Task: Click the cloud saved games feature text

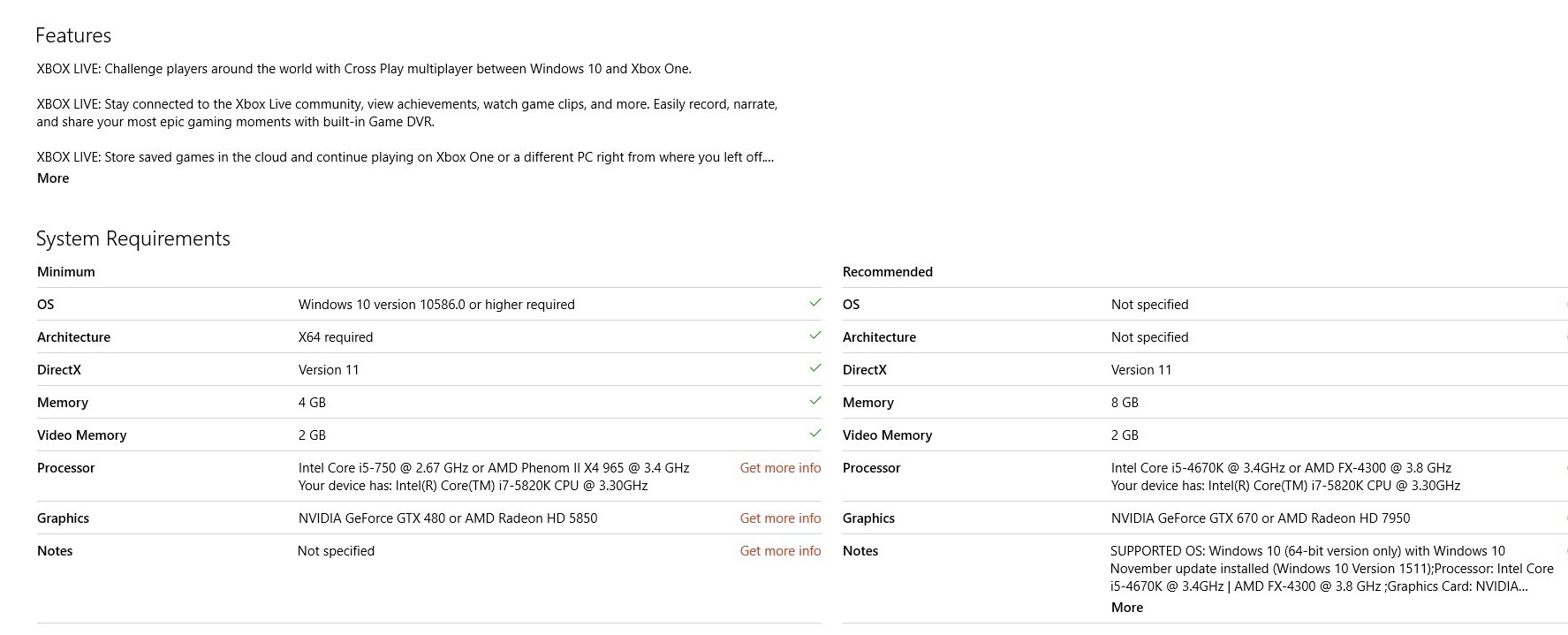Action: tap(405, 157)
